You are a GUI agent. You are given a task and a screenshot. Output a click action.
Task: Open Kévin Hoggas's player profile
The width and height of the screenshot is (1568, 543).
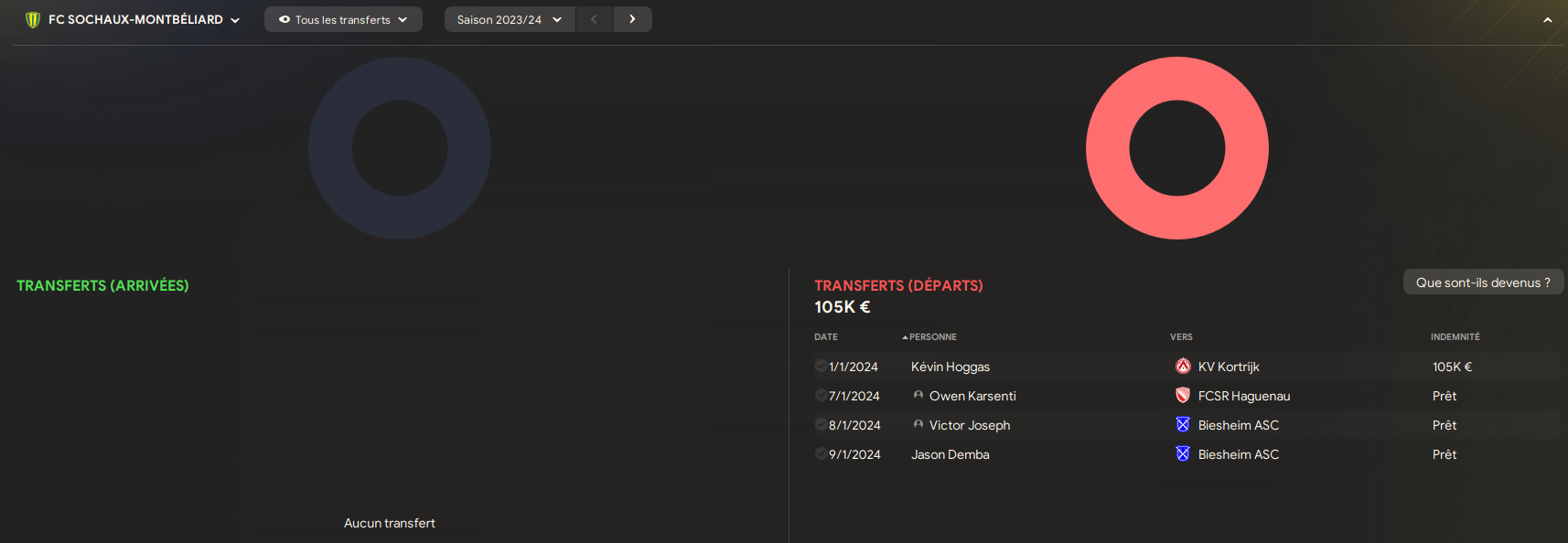point(950,367)
